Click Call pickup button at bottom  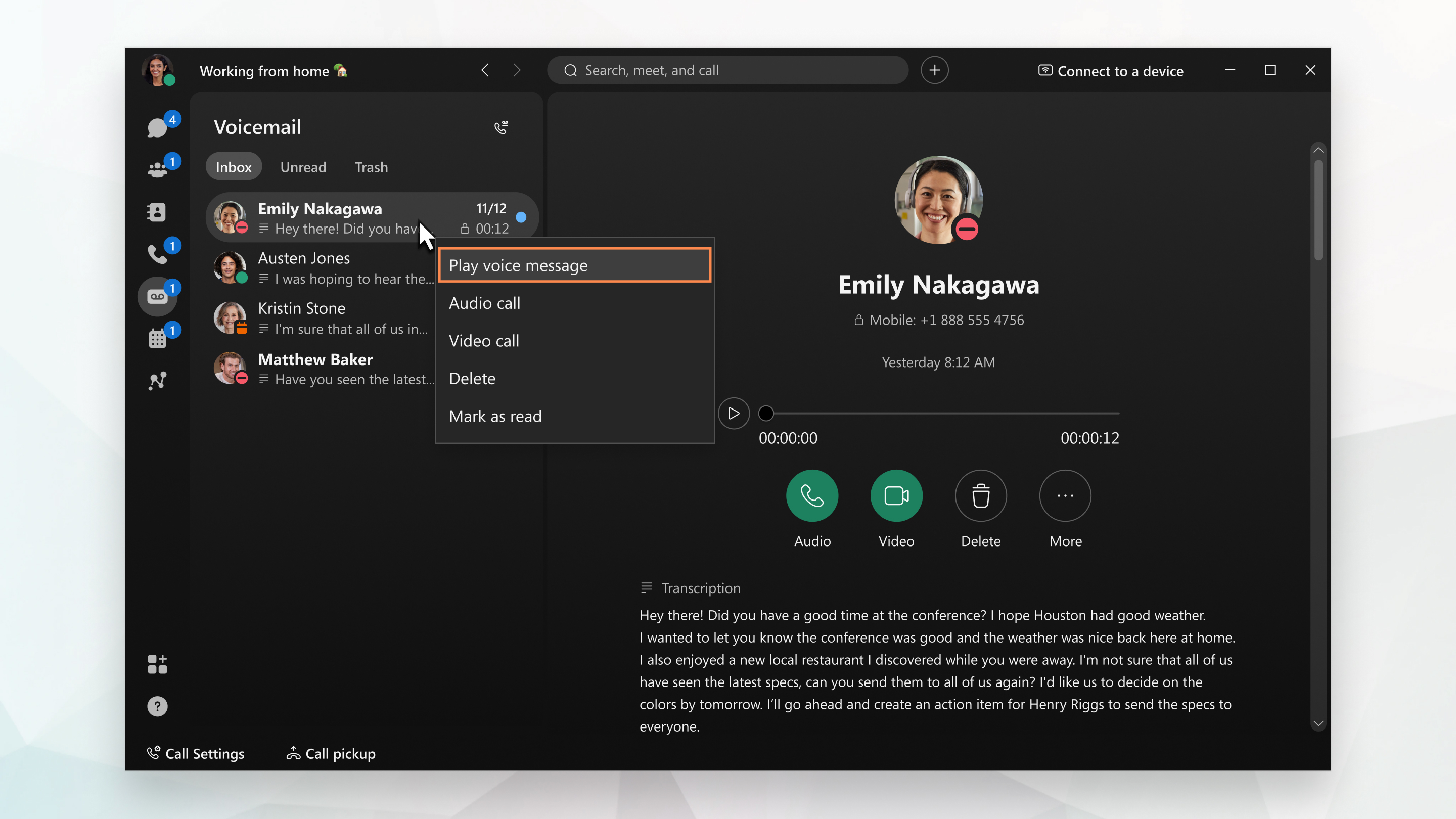tap(330, 753)
